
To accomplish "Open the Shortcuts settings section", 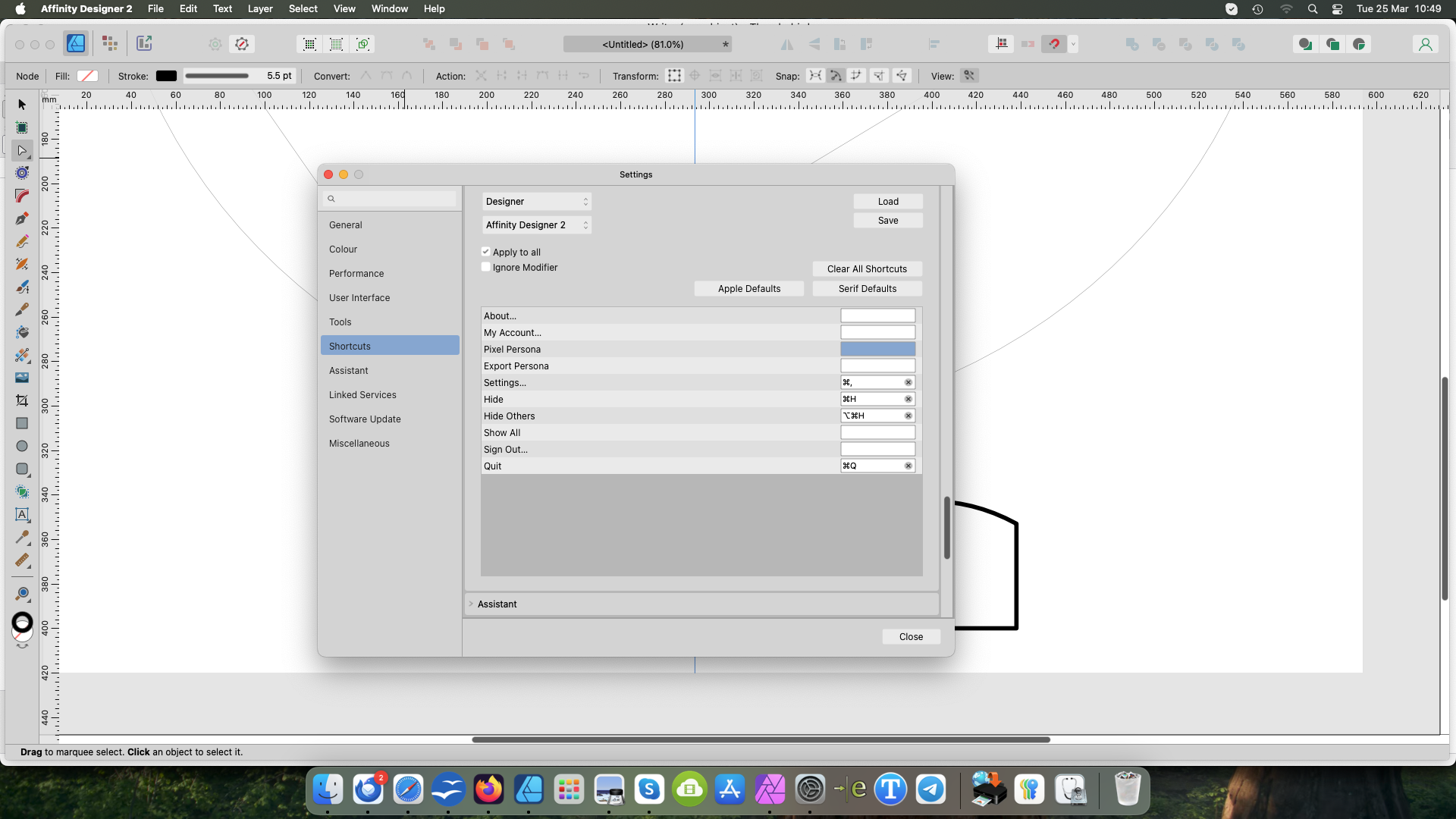I will click(x=390, y=346).
